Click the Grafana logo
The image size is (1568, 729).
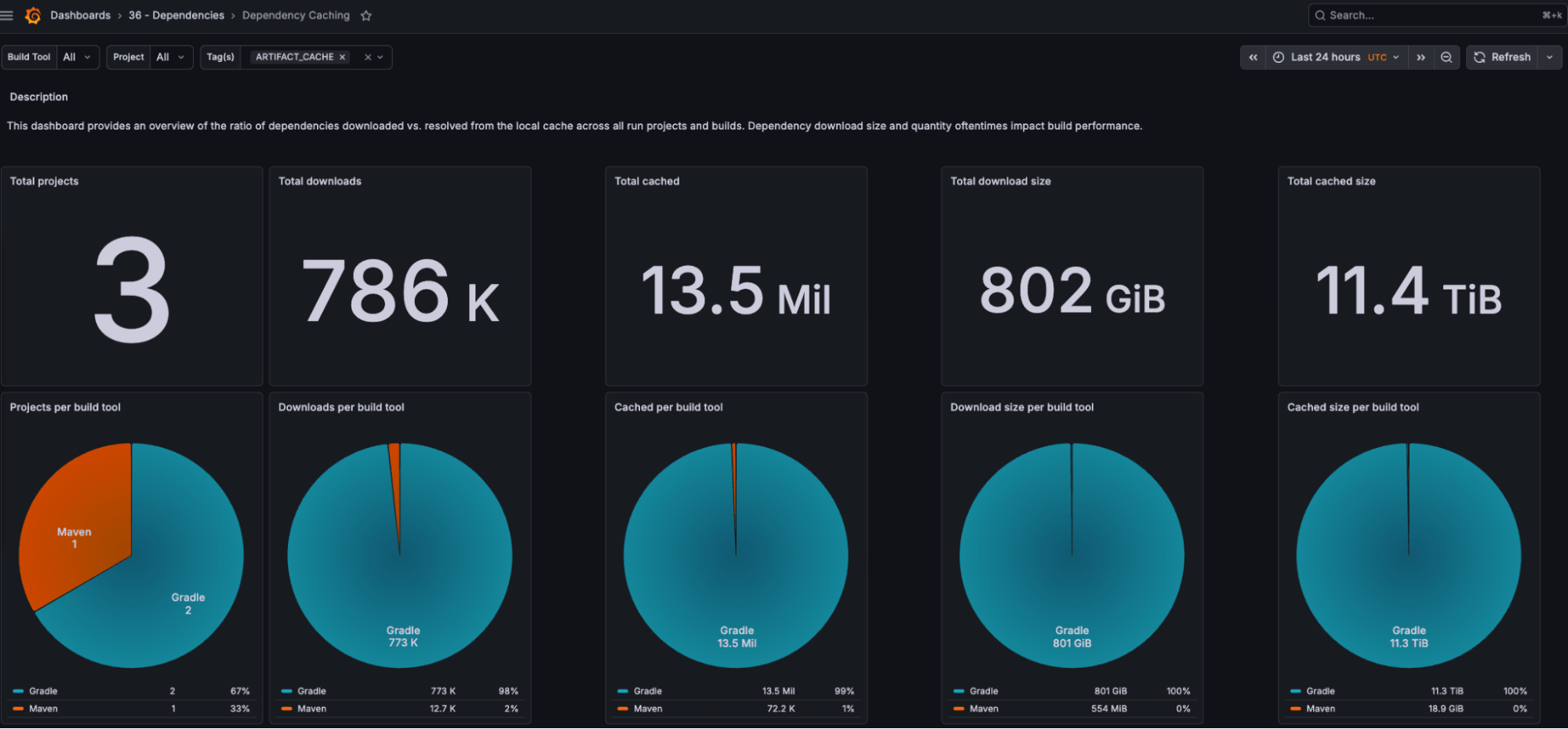33,15
